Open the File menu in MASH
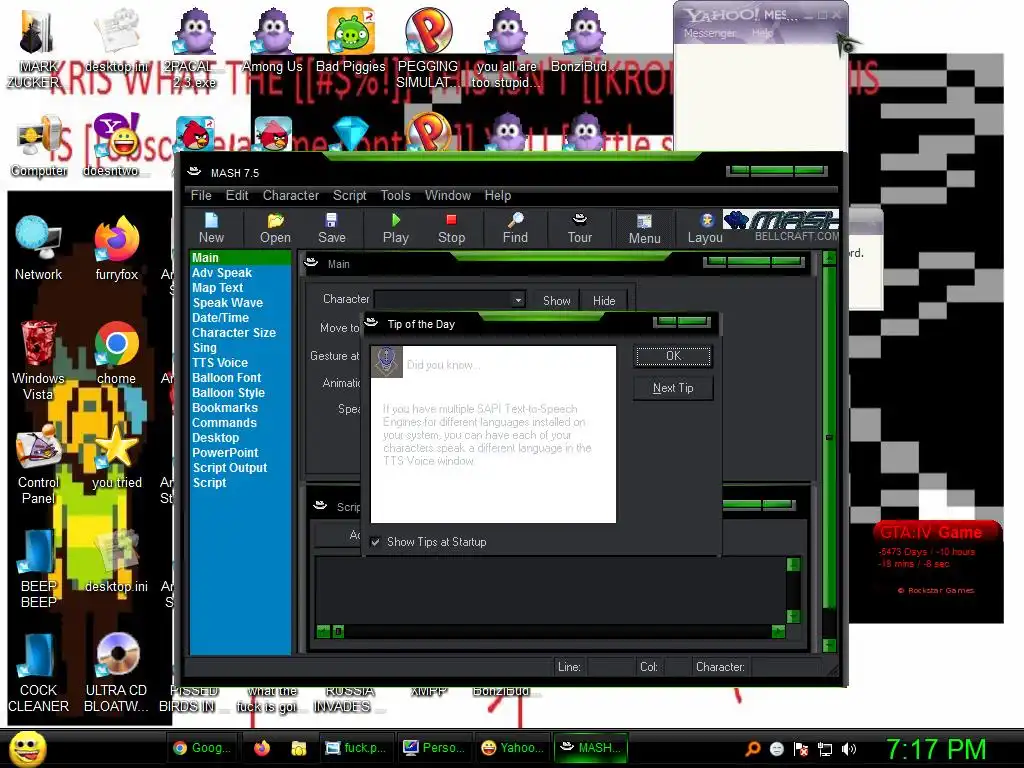The width and height of the screenshot is (1024, 768). (x=201, y=195)
